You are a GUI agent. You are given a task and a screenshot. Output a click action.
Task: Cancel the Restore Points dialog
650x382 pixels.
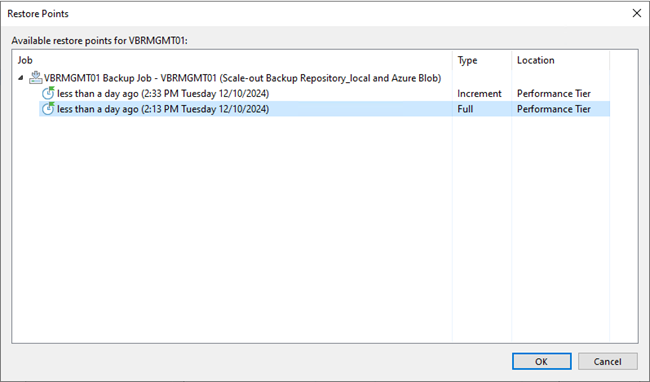[x=607, y=361]
